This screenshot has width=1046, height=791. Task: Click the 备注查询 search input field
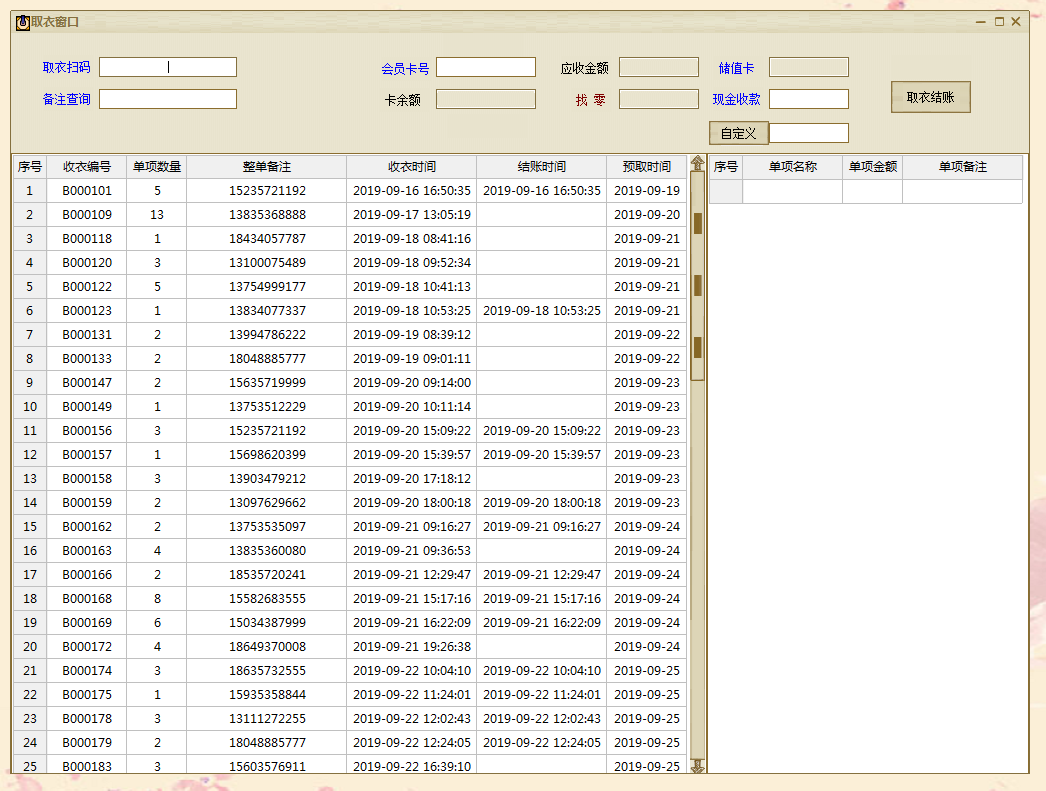point(168,99)
